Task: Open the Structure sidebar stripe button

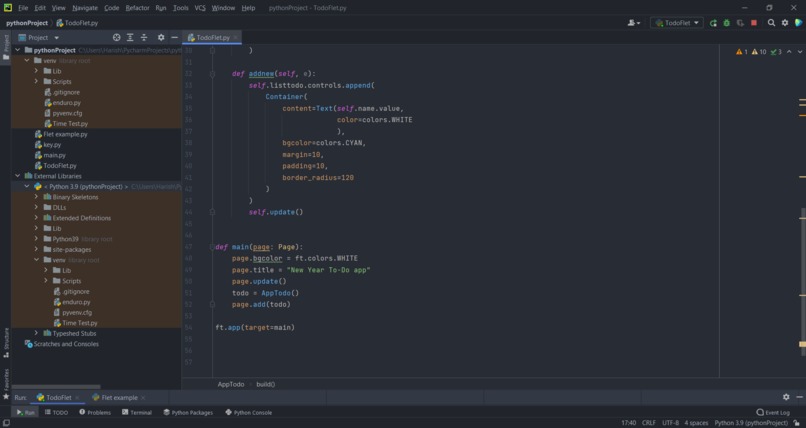Action: pyautogui.click(x=6, y=343)
